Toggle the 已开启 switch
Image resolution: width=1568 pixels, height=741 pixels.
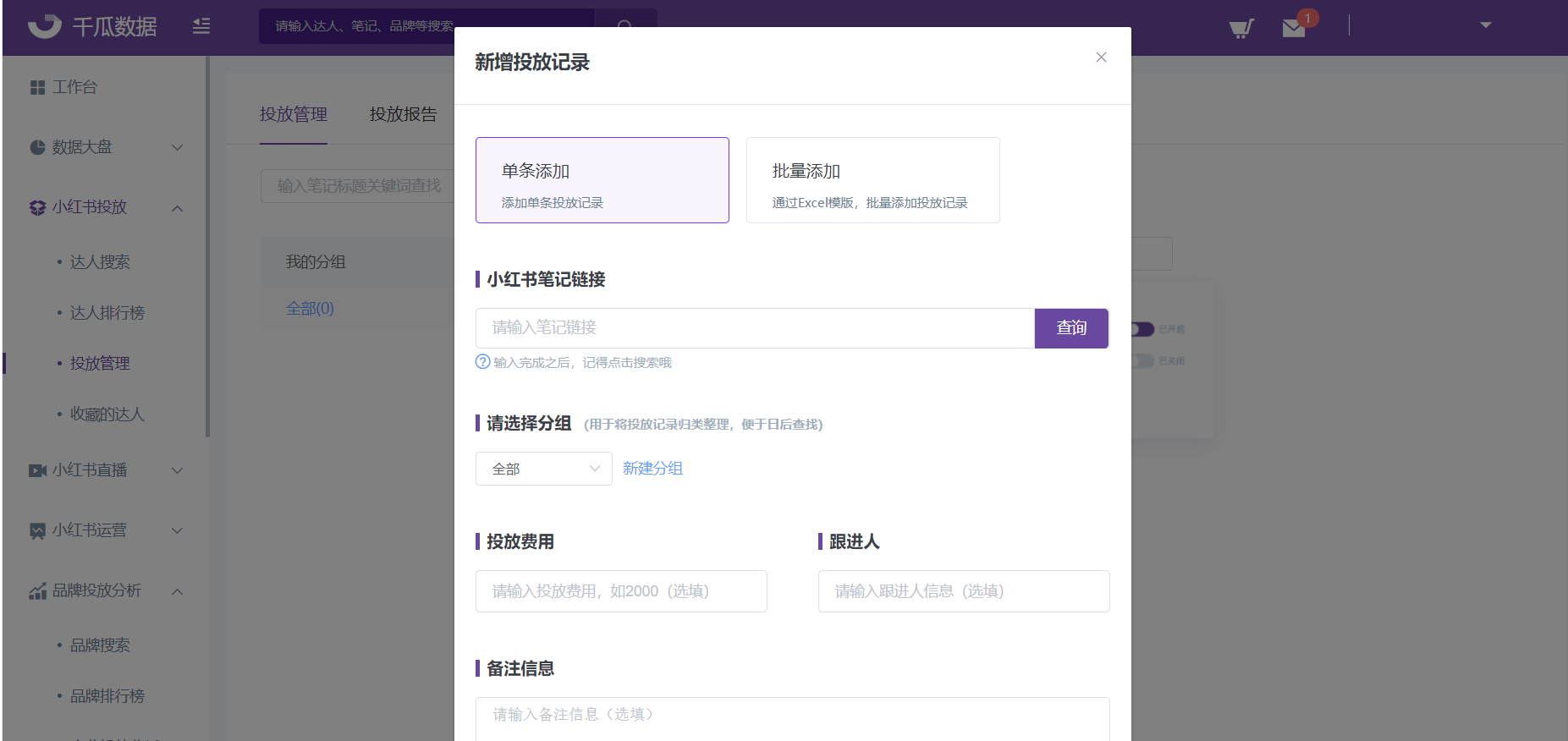[x=1142, y=329]
